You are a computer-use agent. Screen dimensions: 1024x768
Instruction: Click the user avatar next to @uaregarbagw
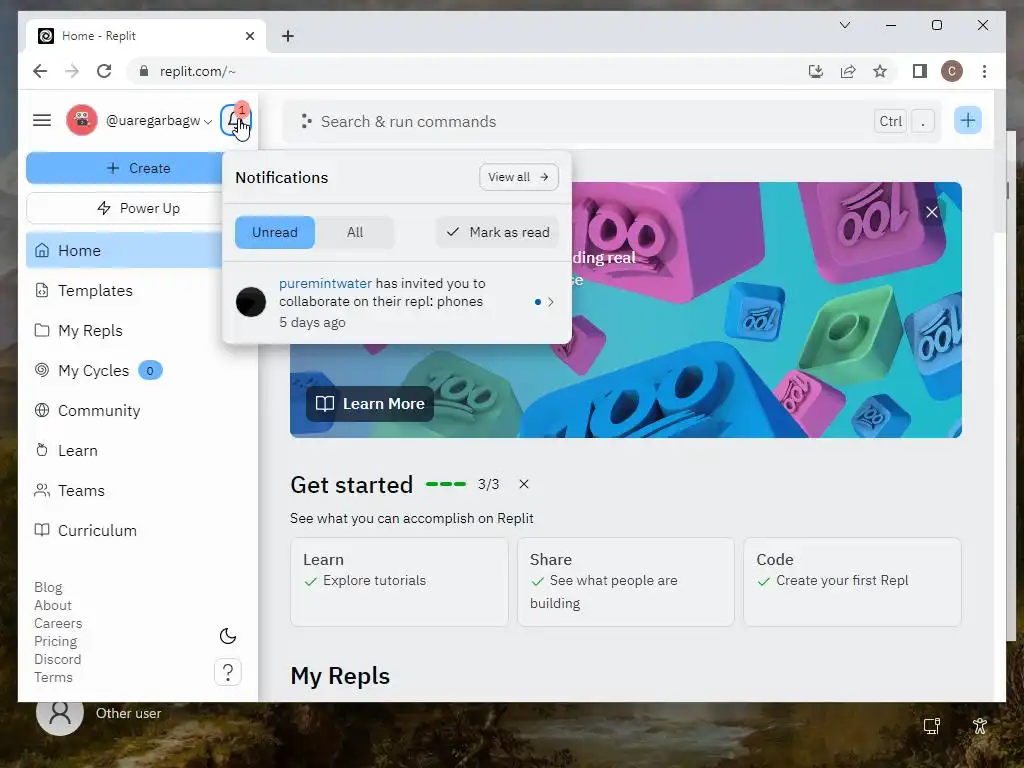point(82,120)
